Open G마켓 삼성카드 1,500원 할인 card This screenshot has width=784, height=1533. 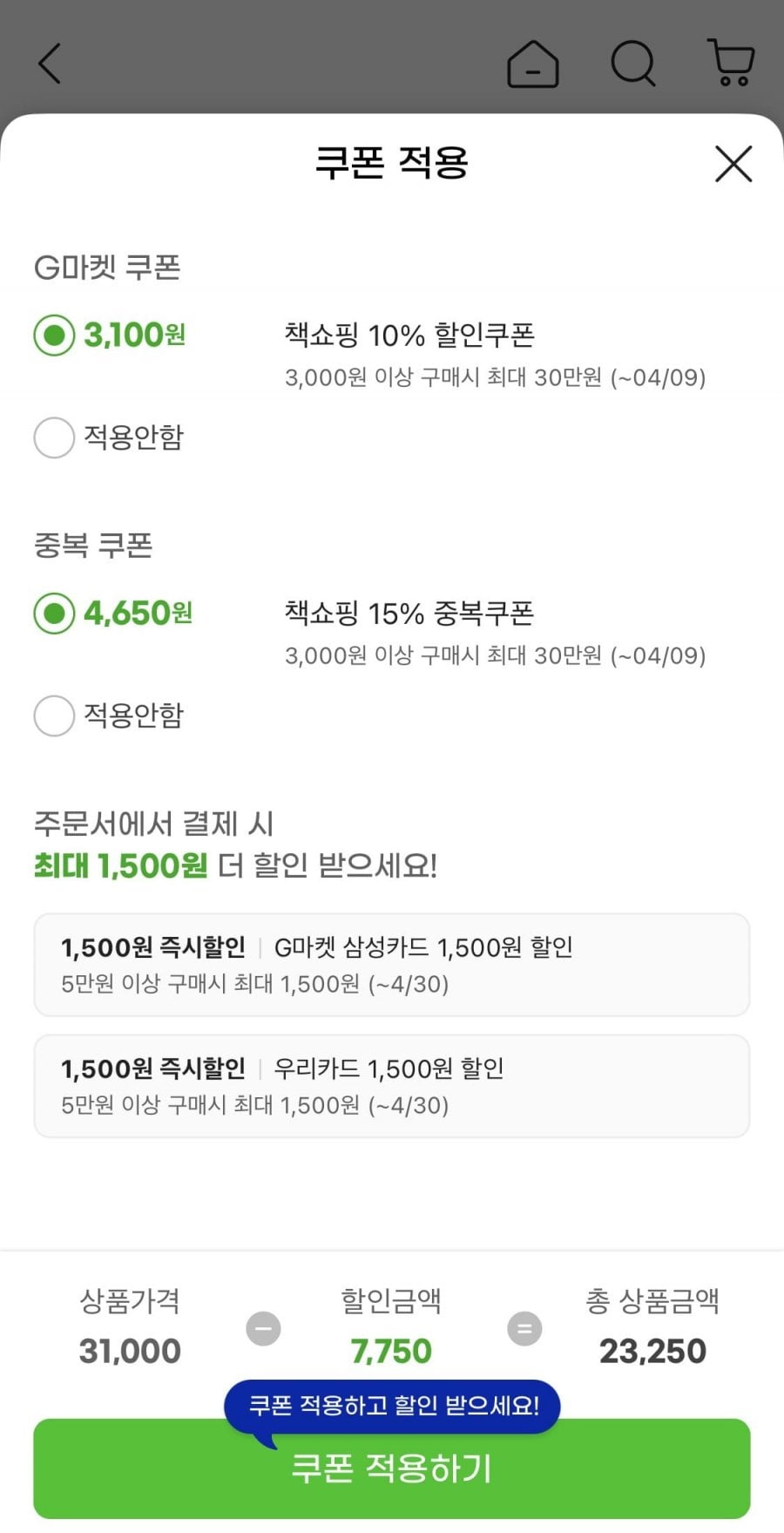391,965
